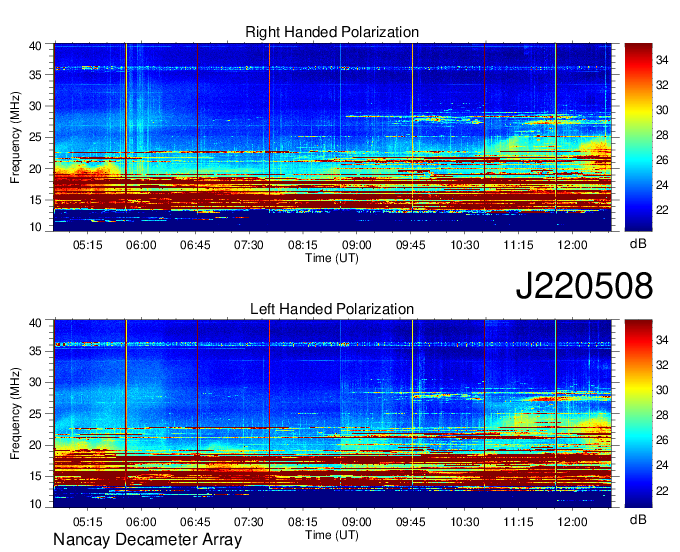Image resolution: width=680 pixels, height=552 pixels.
Task: Click the 28 value on Right Handed colorbar
Action: [662, 135]
